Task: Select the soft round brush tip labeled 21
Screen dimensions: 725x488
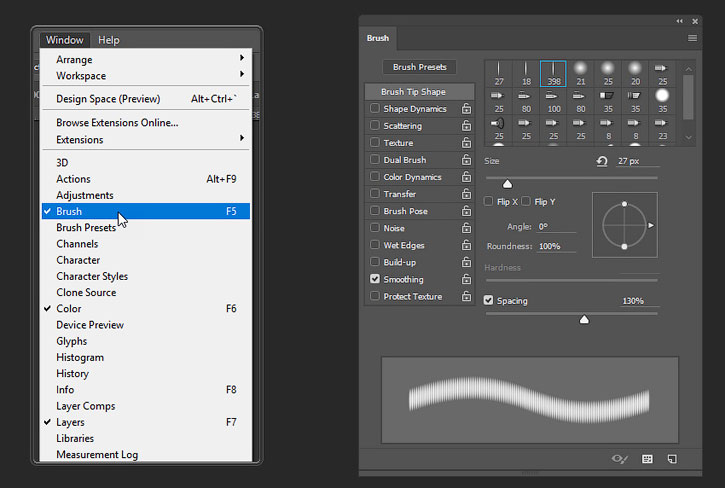Action: (x=580, y=74)
